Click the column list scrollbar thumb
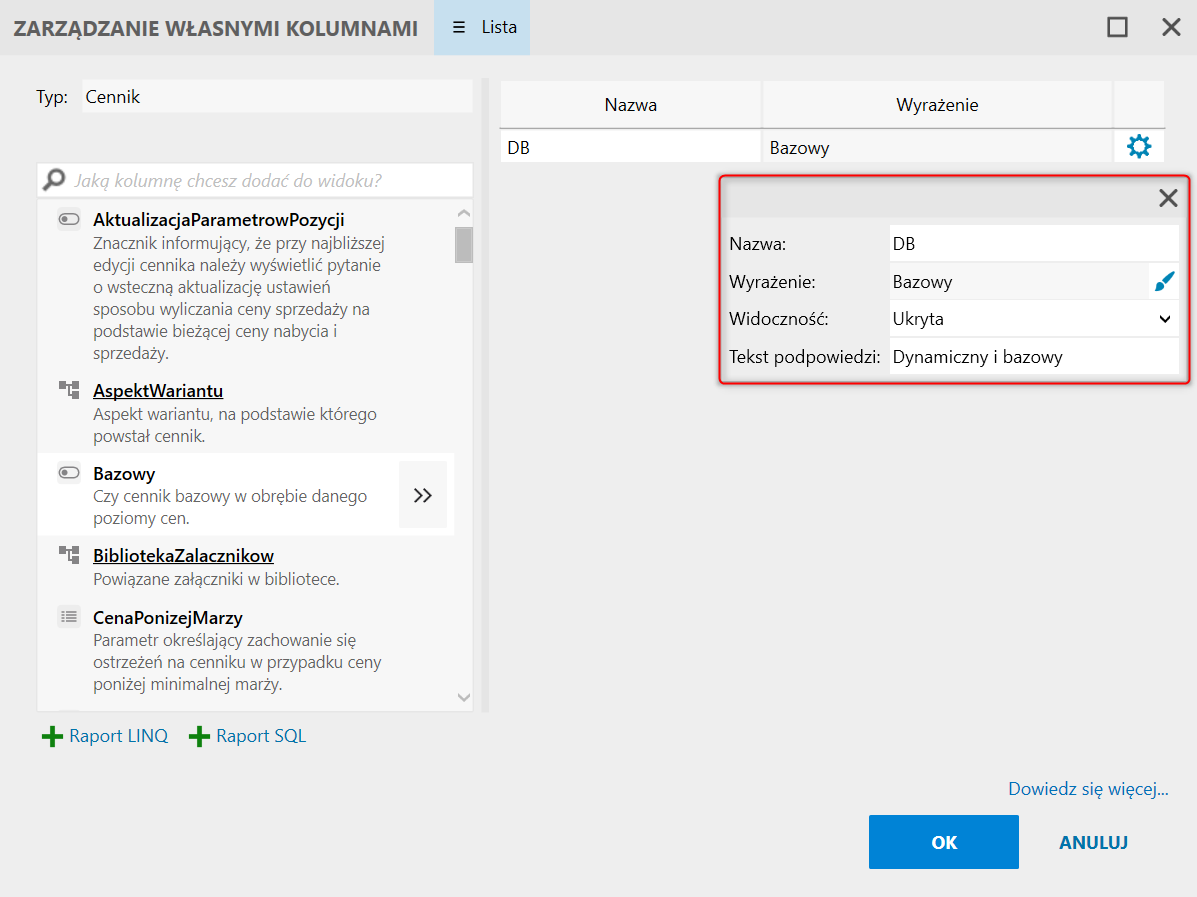Viewport: 1197px width, 897px height. [x=463, y=244]
